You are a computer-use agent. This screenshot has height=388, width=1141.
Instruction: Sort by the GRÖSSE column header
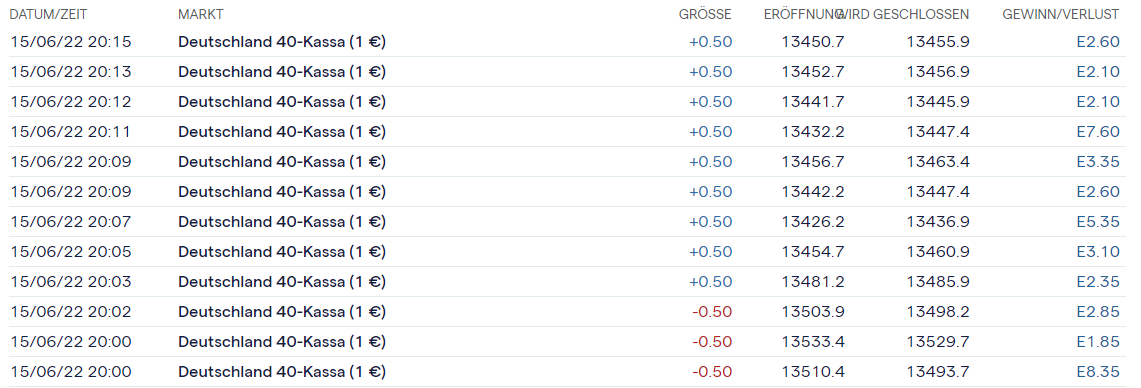[x=705, y=15]
